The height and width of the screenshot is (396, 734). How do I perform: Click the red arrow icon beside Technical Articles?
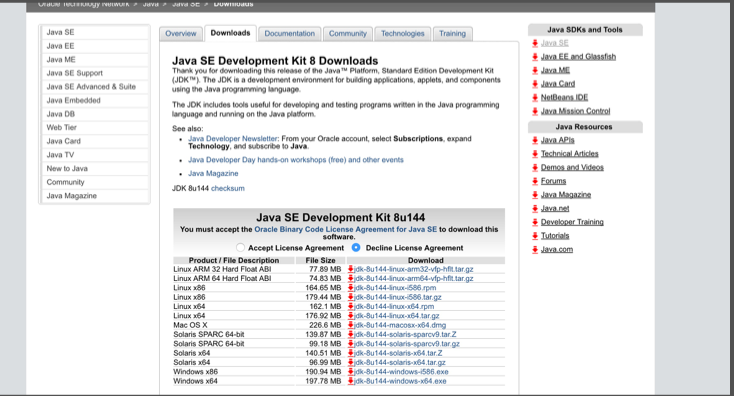pyautogui.click(x=535, y=154)
